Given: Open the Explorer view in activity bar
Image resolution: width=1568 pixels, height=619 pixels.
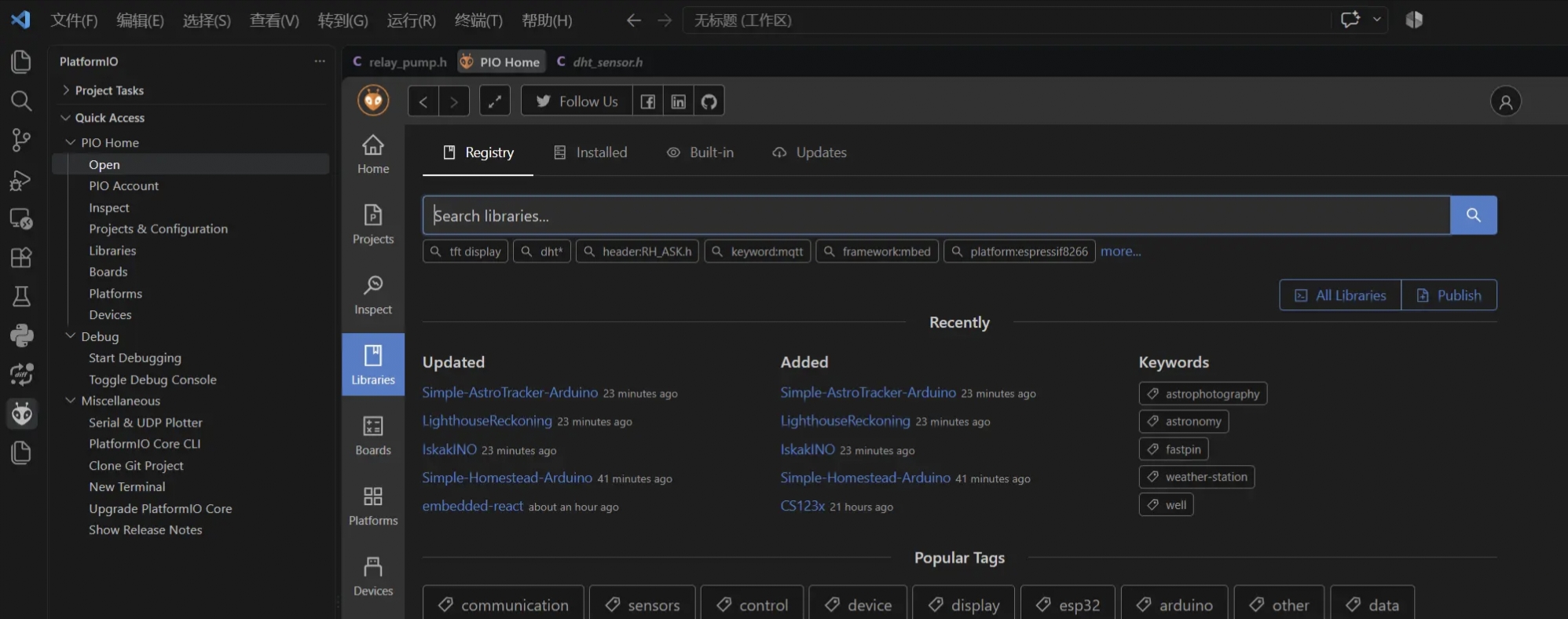Looking at the screenshot, I should pyautogui.click(x=21, y=61).
